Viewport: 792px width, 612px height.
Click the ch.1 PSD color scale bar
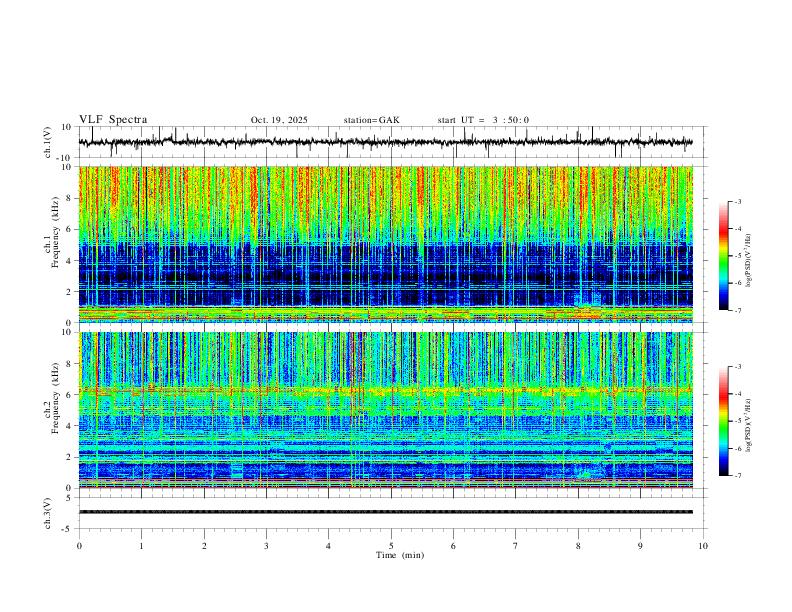724,256
